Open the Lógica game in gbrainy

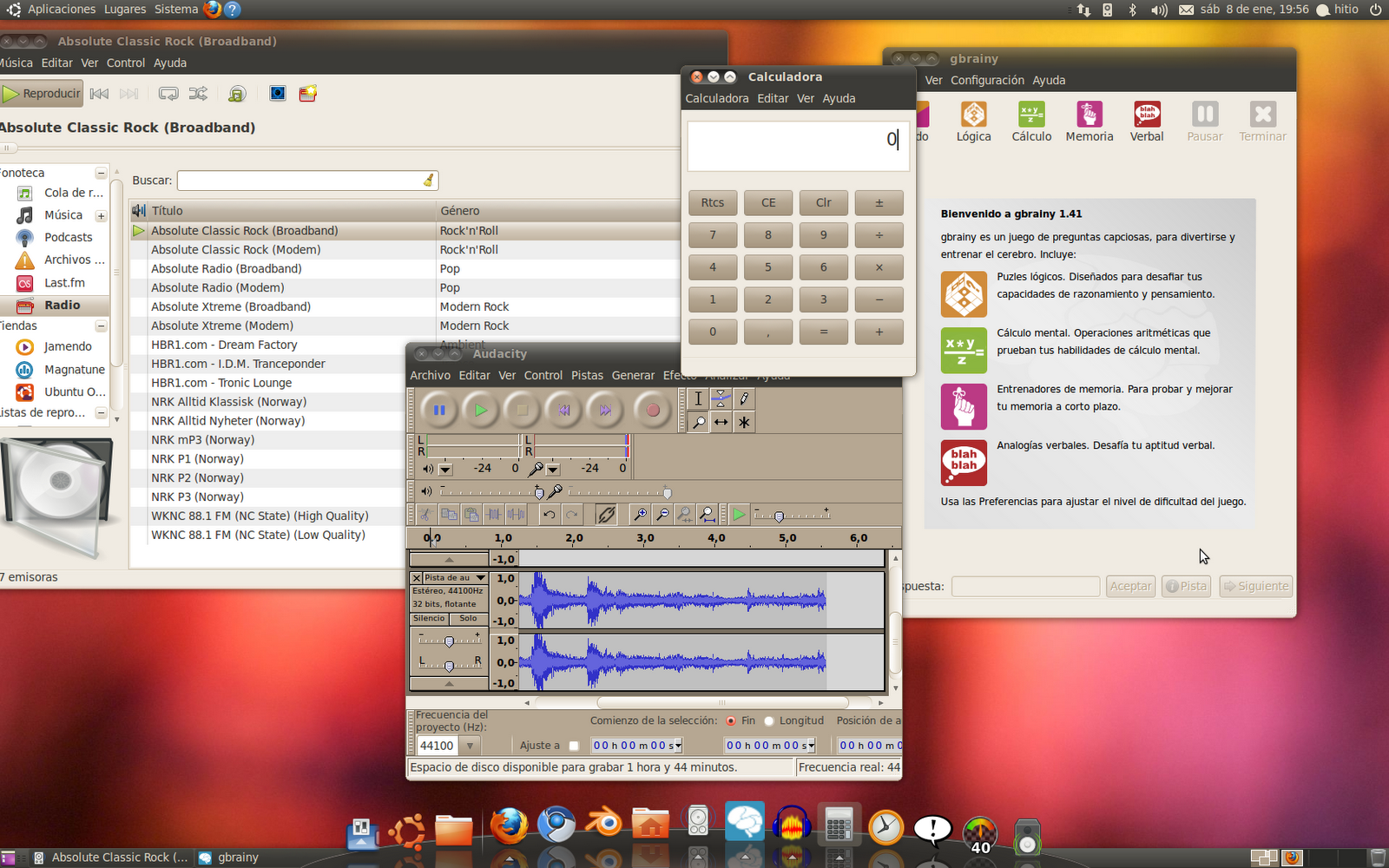tap(973, 122)
